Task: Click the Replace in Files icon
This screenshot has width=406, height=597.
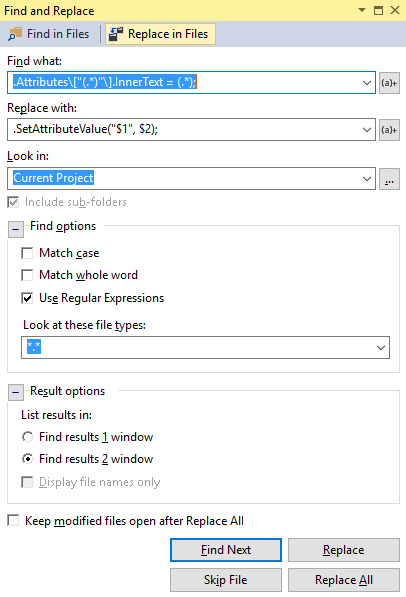Action: (116, 34)
